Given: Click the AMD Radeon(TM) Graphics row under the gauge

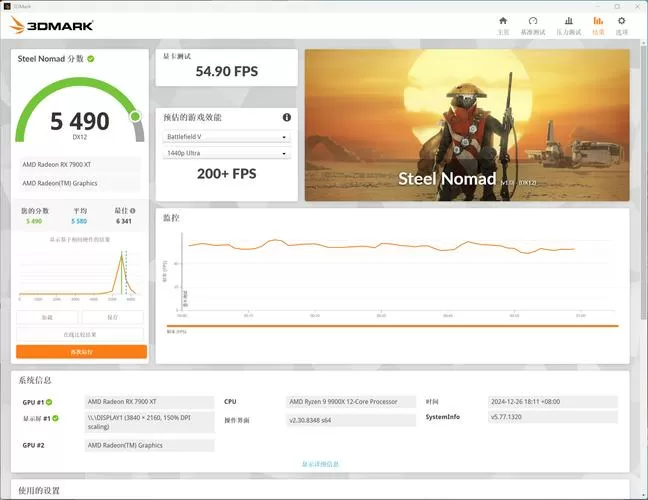Looking at the screenshot, I should [x=80, y=183].
